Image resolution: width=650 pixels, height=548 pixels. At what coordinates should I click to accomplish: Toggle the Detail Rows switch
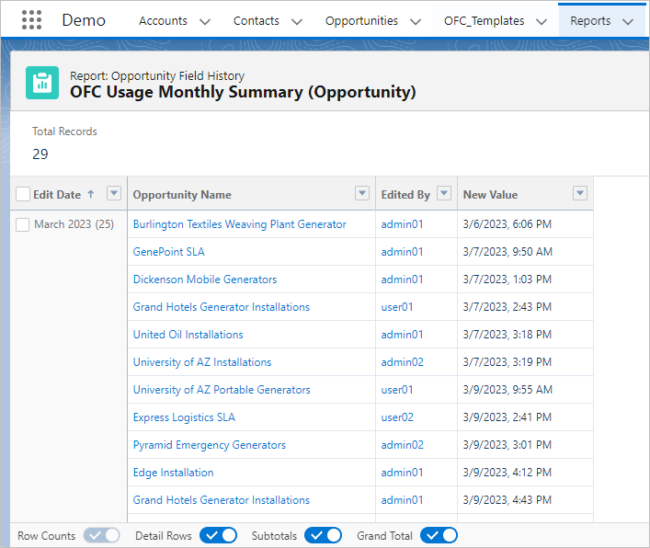coord(218,535)
